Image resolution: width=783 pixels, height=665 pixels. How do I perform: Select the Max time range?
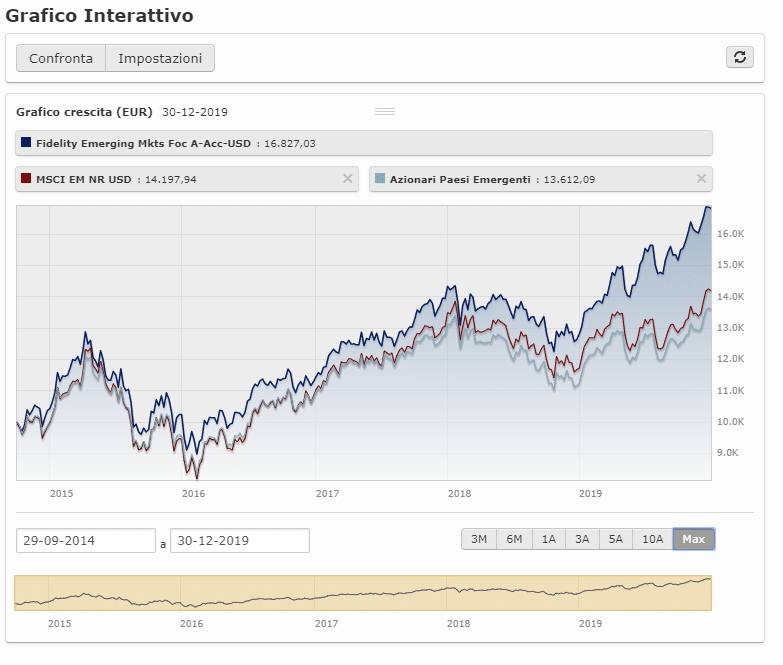pos(694,539)
